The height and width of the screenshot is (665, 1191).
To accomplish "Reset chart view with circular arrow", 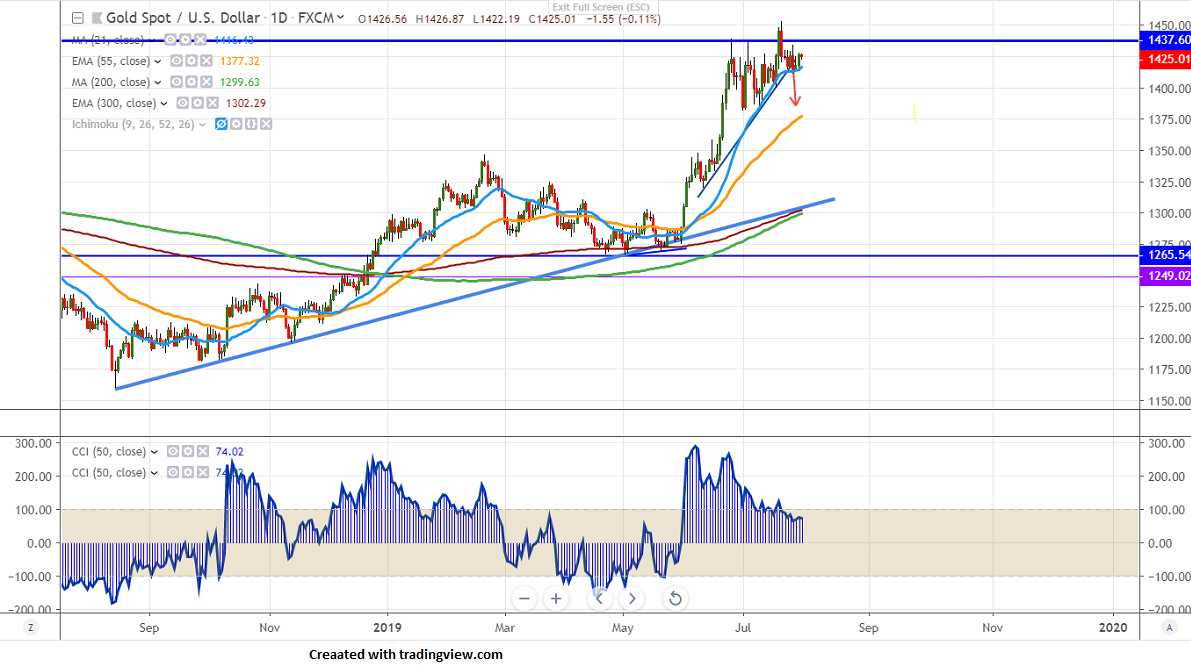I will 674,599.
